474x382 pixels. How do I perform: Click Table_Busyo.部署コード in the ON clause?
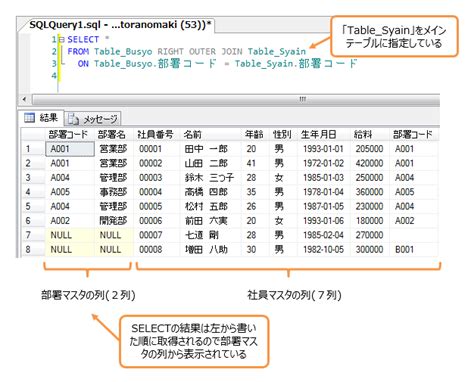pos(155,63)
